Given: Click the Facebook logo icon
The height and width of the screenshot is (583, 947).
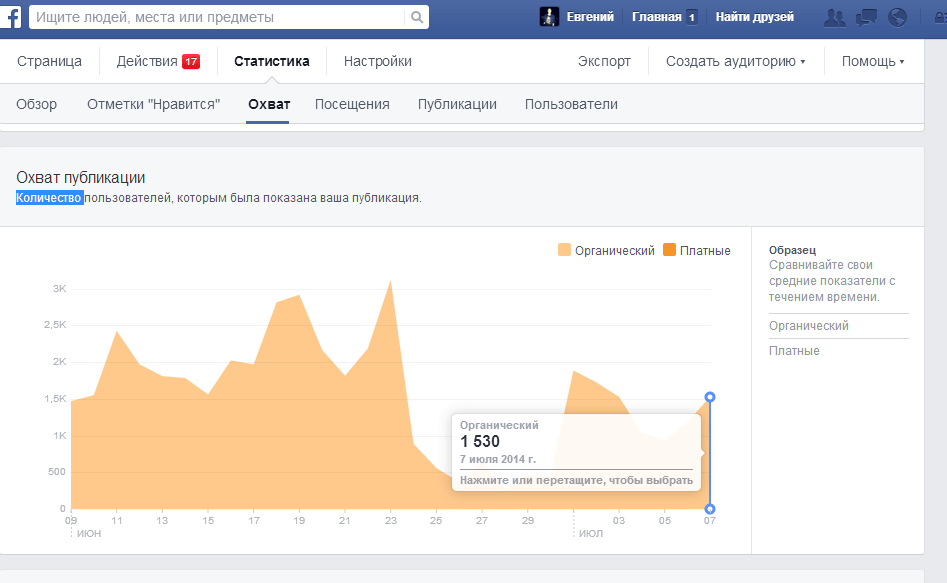Looking at the screenshot, I should (x=12, y=17).
